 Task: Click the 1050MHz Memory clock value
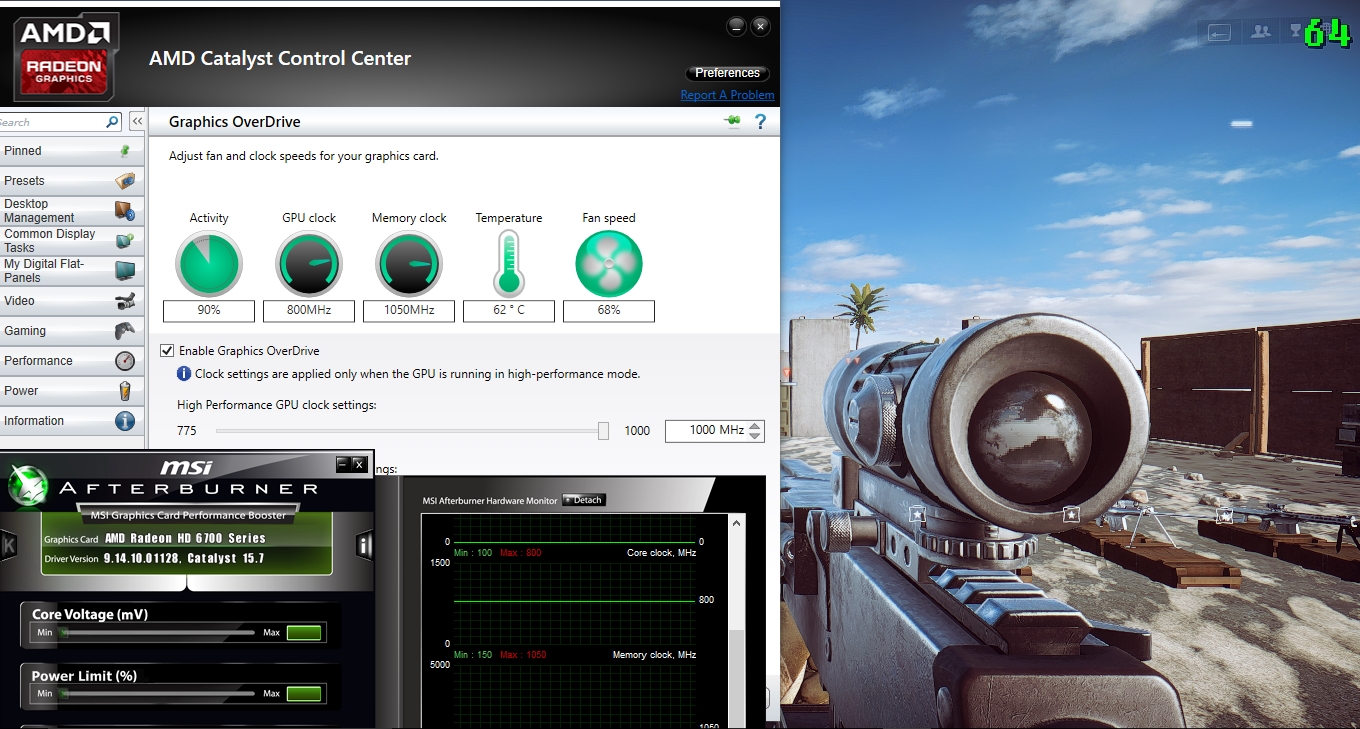point(409,311)
